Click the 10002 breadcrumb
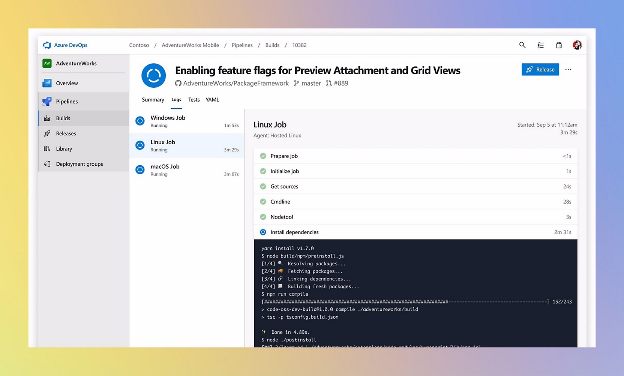 pyautogui.click(x=299, y=45)
